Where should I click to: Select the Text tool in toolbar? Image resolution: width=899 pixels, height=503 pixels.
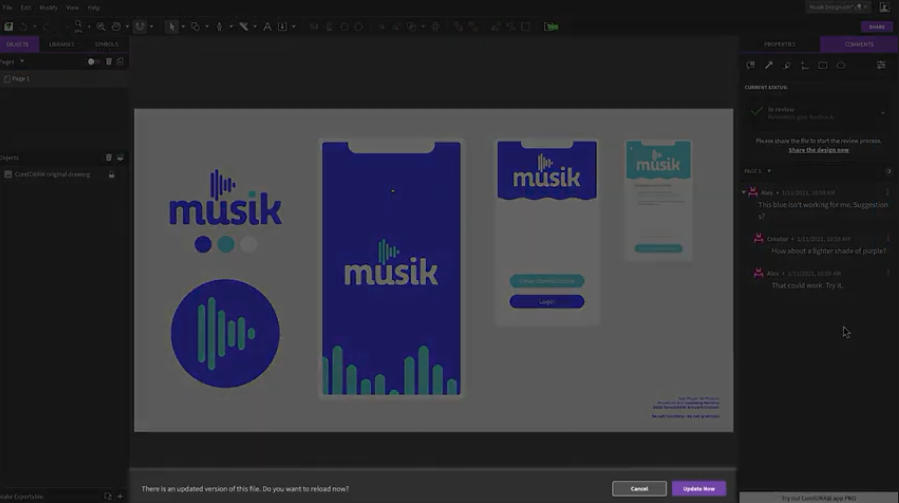(x=267, y=26)
